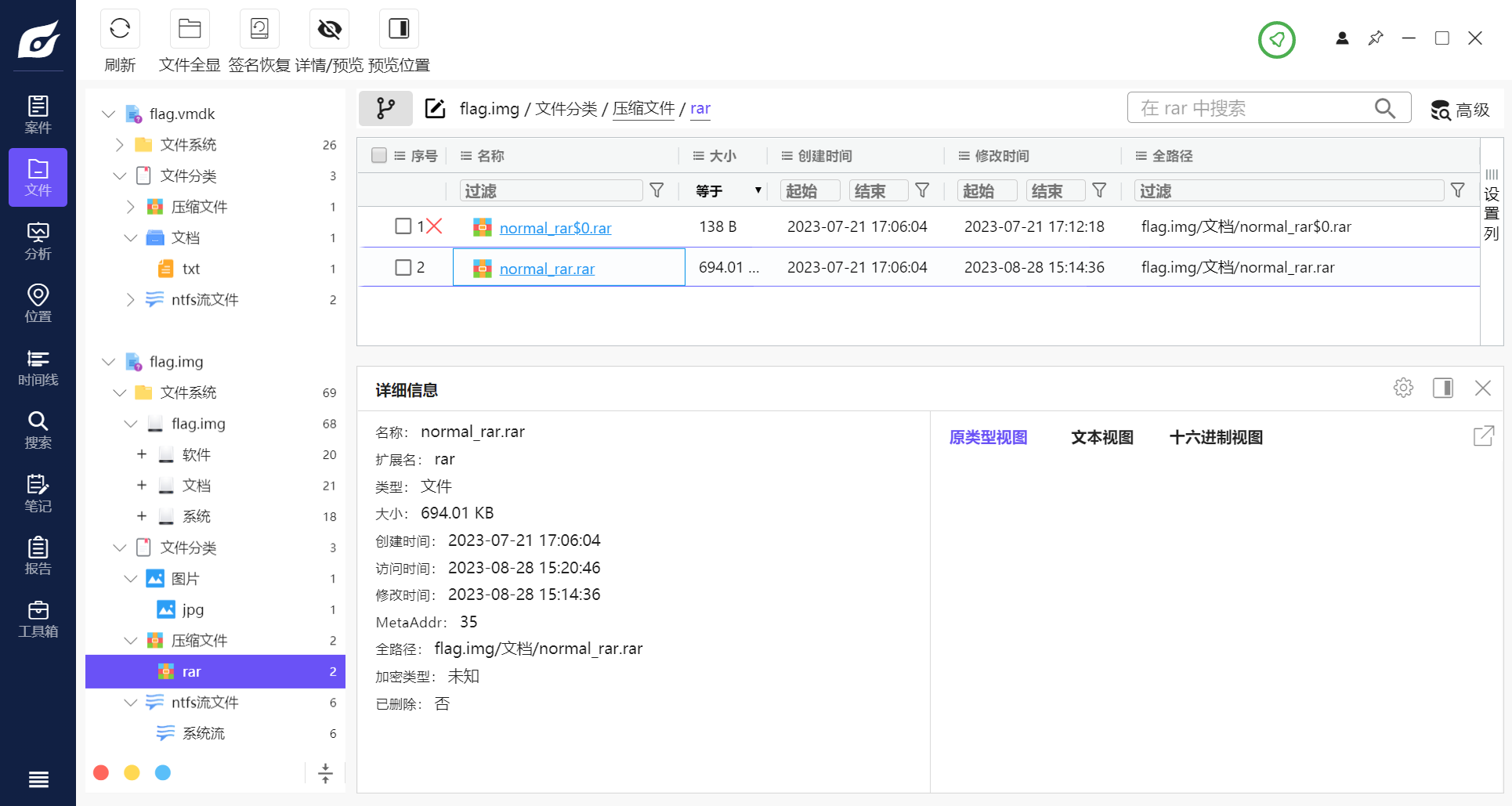
Task: Click the 预览位置 preview position icon
Action: click(x=399, y=28)
